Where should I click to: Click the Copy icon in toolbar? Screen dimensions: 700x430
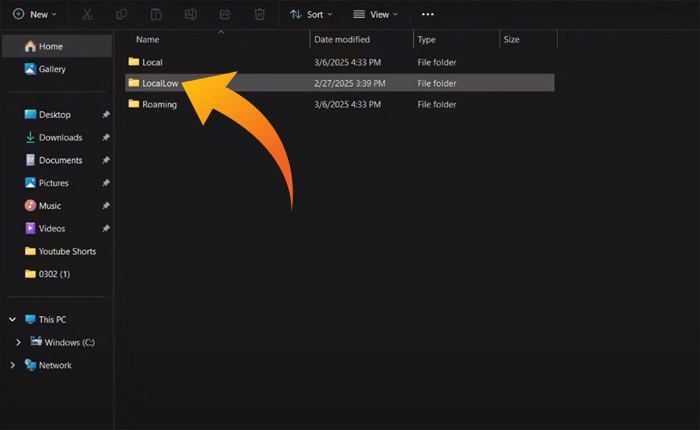[121, 15]
